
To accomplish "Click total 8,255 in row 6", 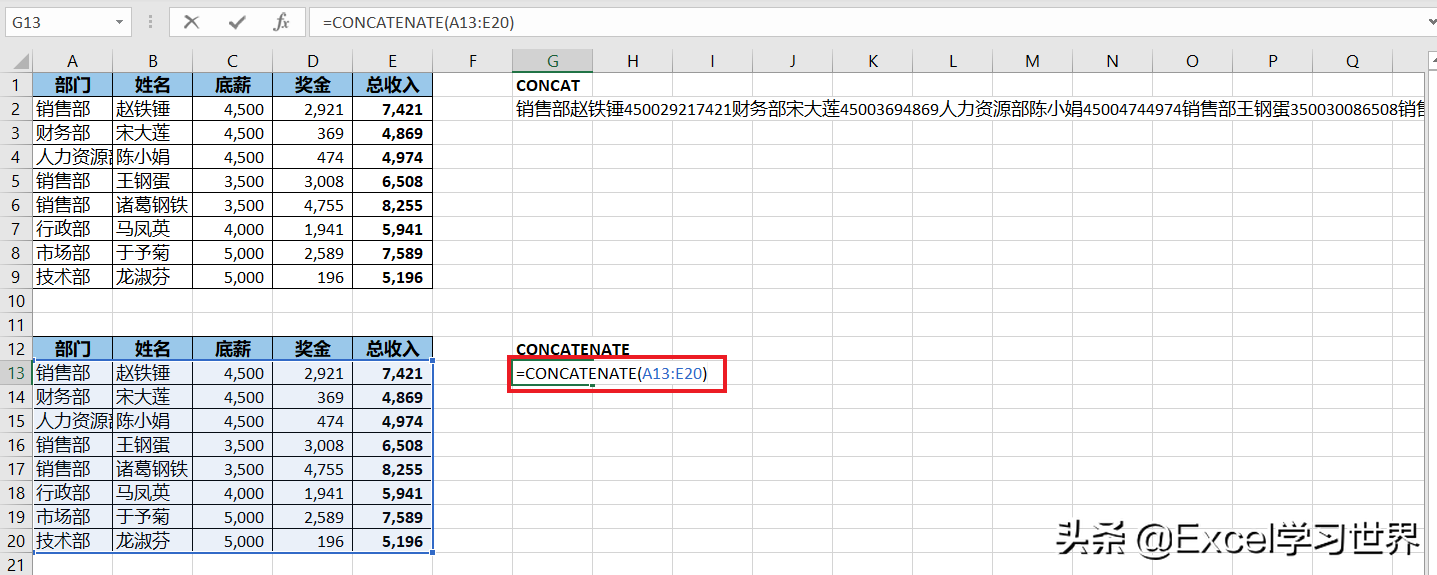I will 393,205.
